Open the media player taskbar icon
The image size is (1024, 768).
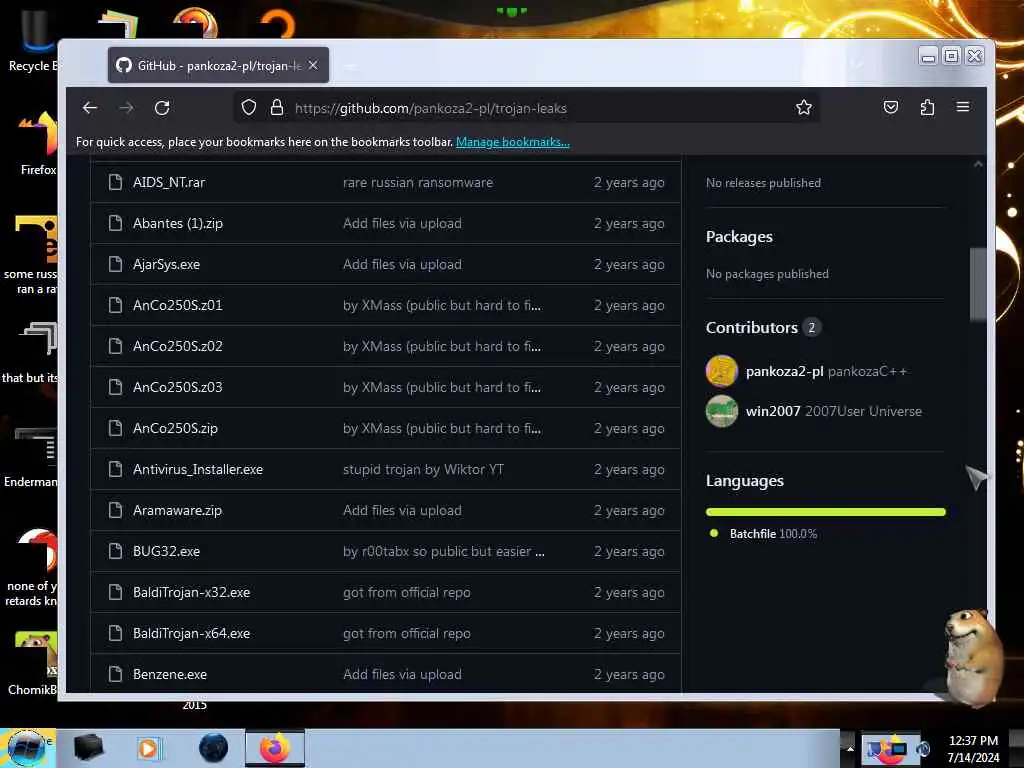pos(148,748)
